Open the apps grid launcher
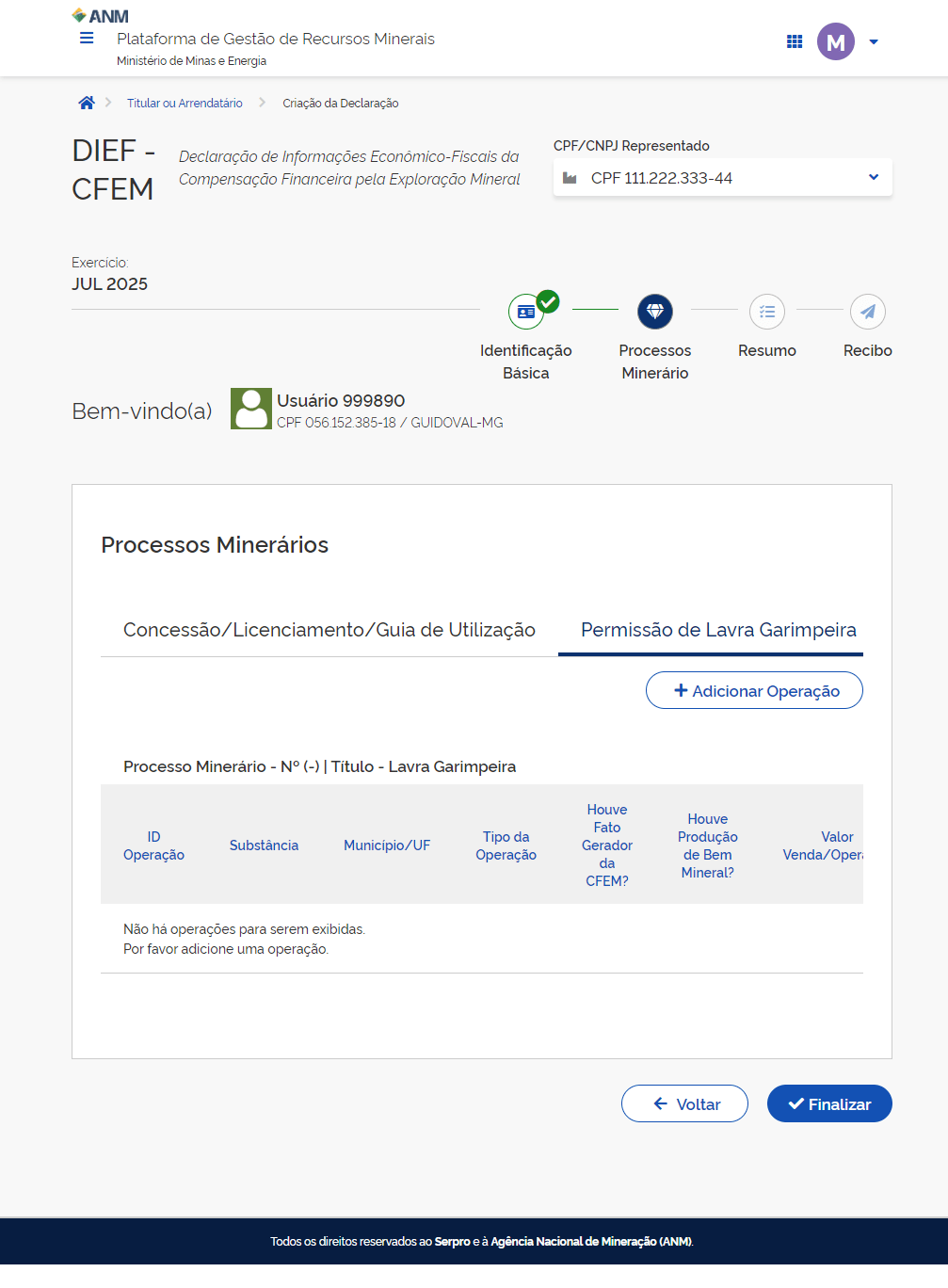Screen dimensions: 948x1288 coord(795,41)
